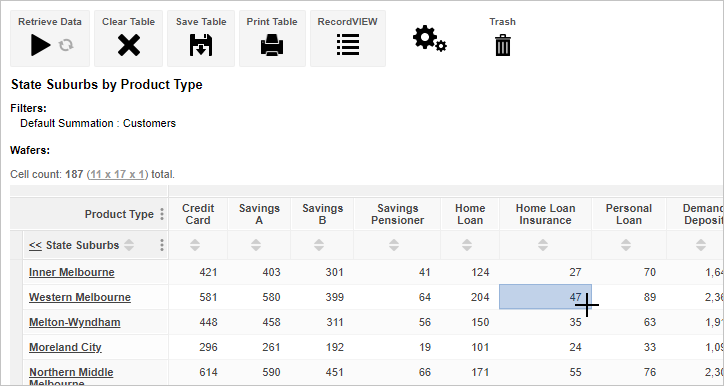This screenshot has height=386, width=724.
Task: Save the table using the disk icon
Action: pyautogui.click(x=201, y=45)
